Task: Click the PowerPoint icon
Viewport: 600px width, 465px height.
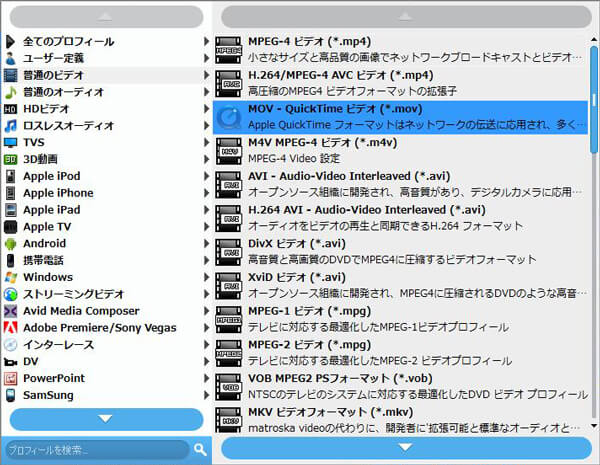Action: (10, 378)
